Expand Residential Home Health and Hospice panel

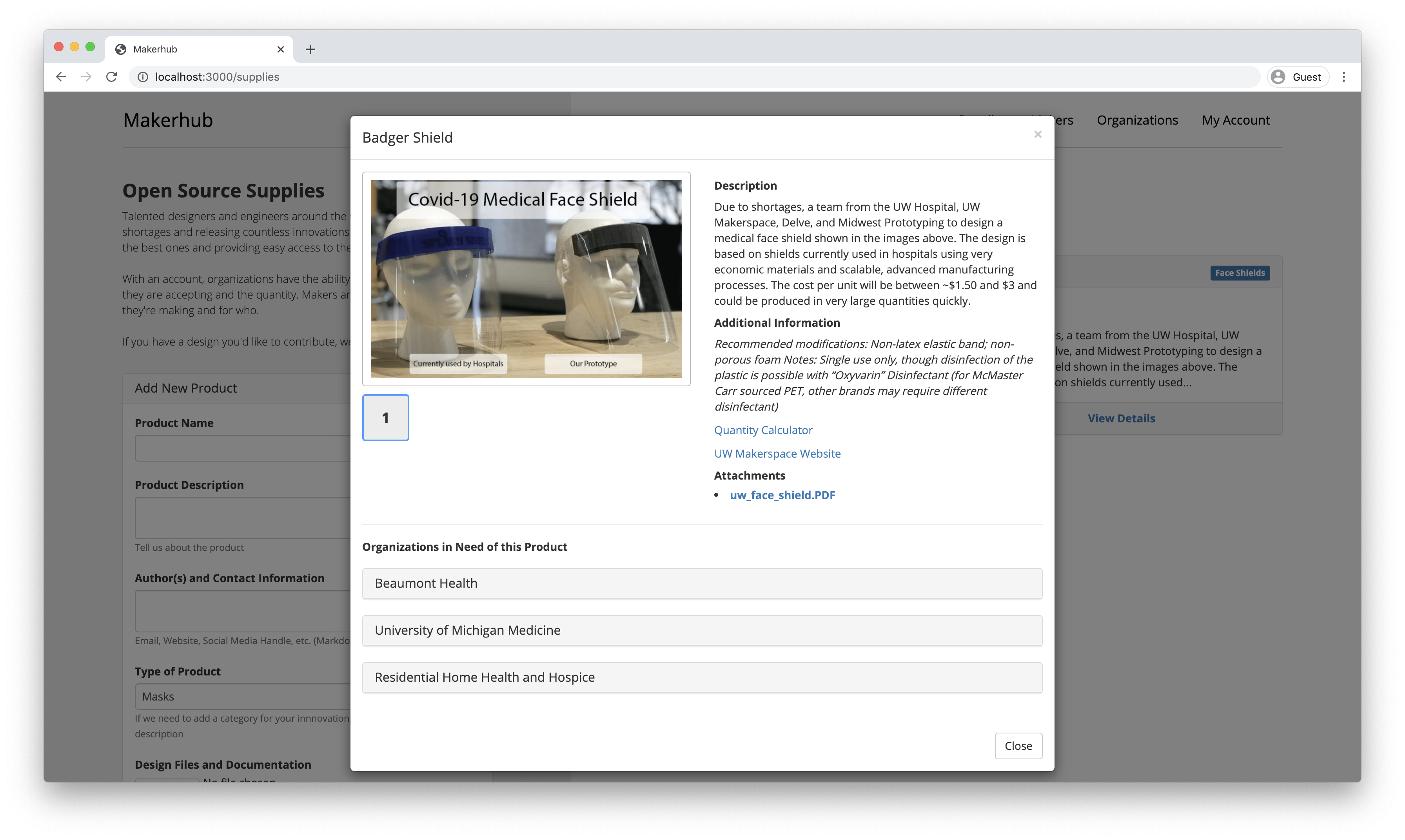pos(702,677)
